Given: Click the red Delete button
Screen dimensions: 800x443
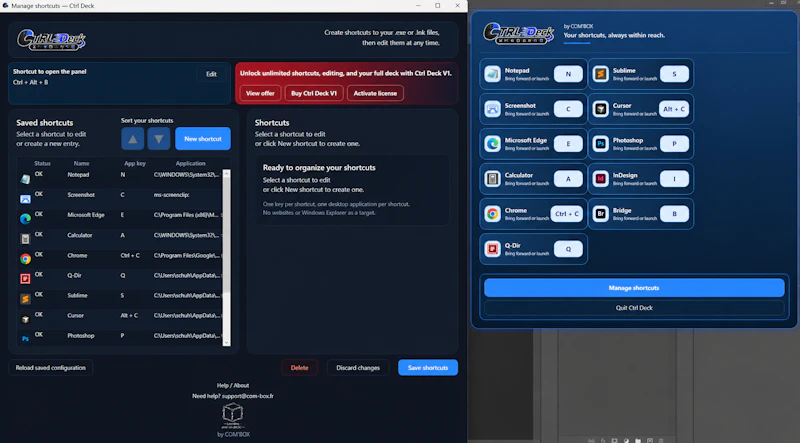Looking at the screenshot, I should tap(299, 367).
